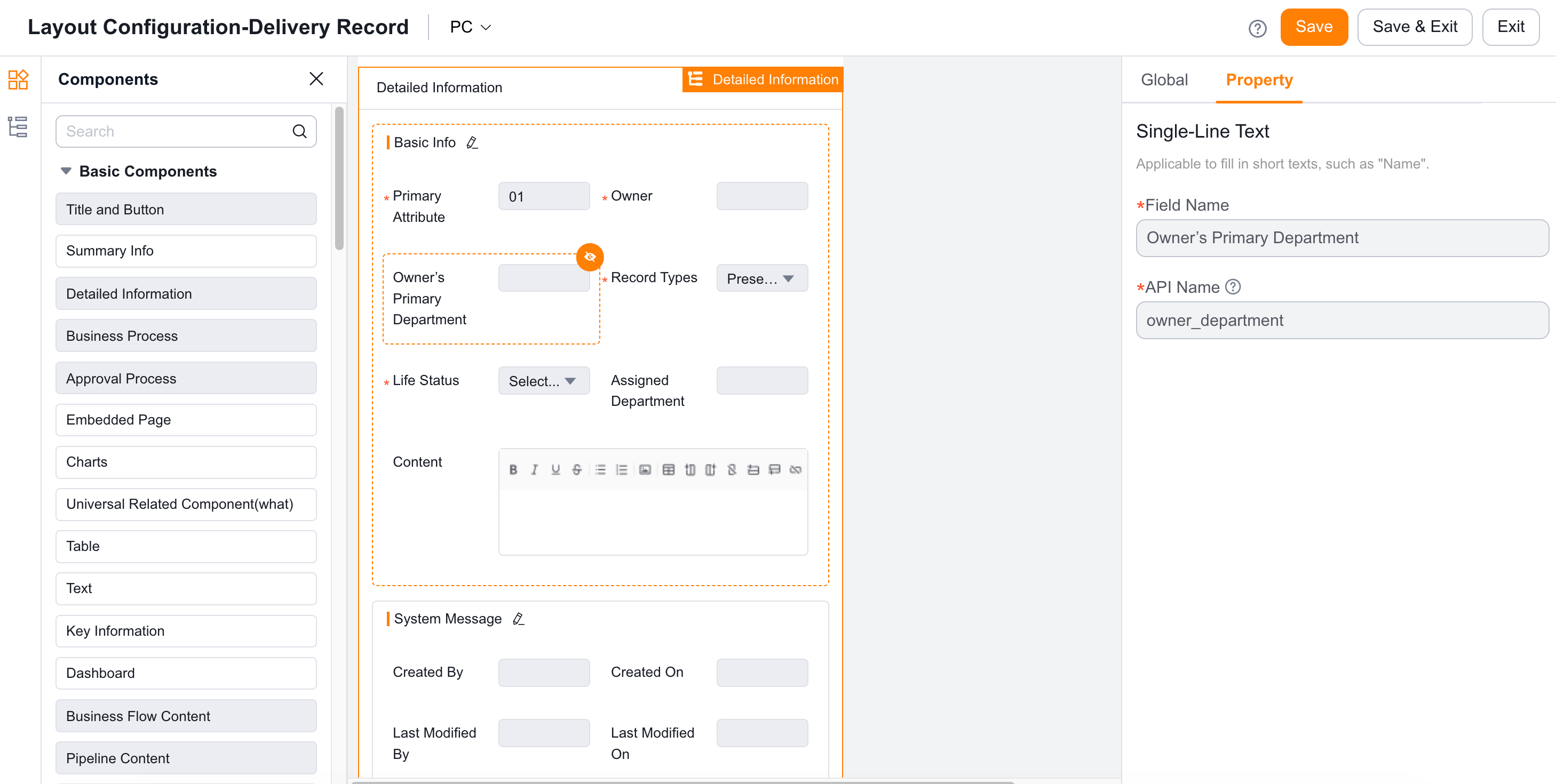Click the Exit button
The image size is (1556, 784).
click(x=1510, y=27)
